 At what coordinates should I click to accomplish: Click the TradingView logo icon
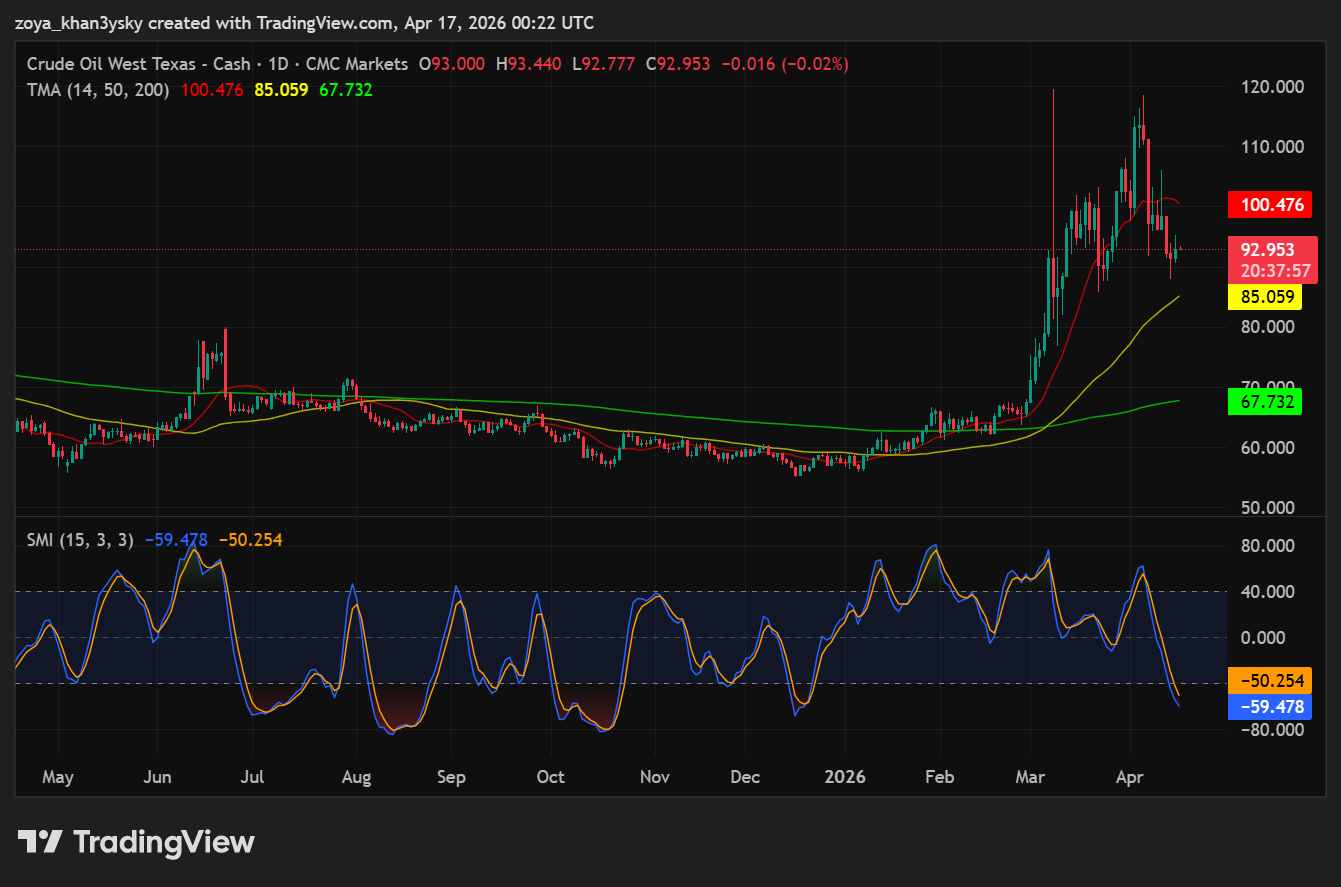[41, 842]
